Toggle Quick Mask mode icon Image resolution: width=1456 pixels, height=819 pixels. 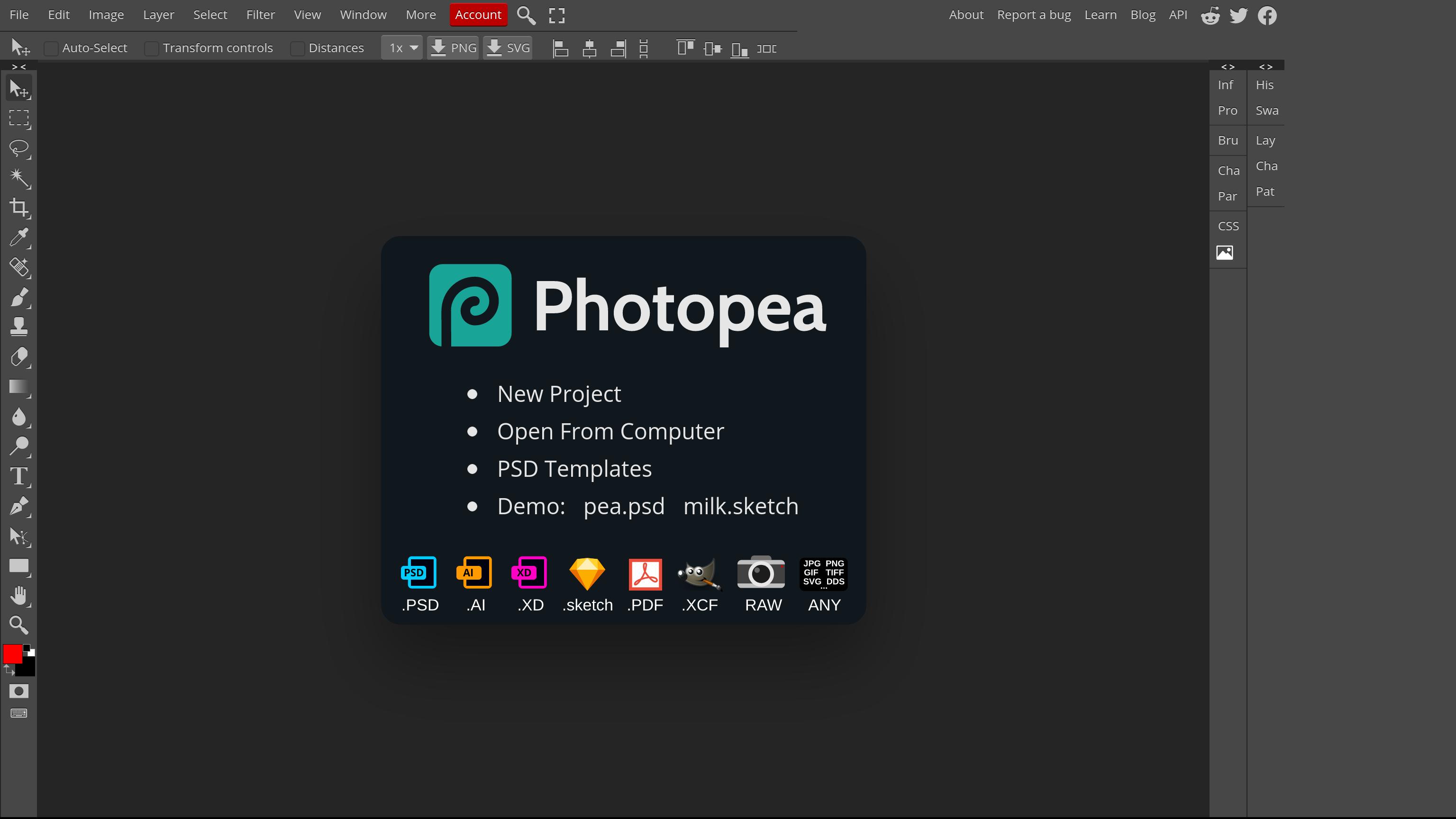18,691
